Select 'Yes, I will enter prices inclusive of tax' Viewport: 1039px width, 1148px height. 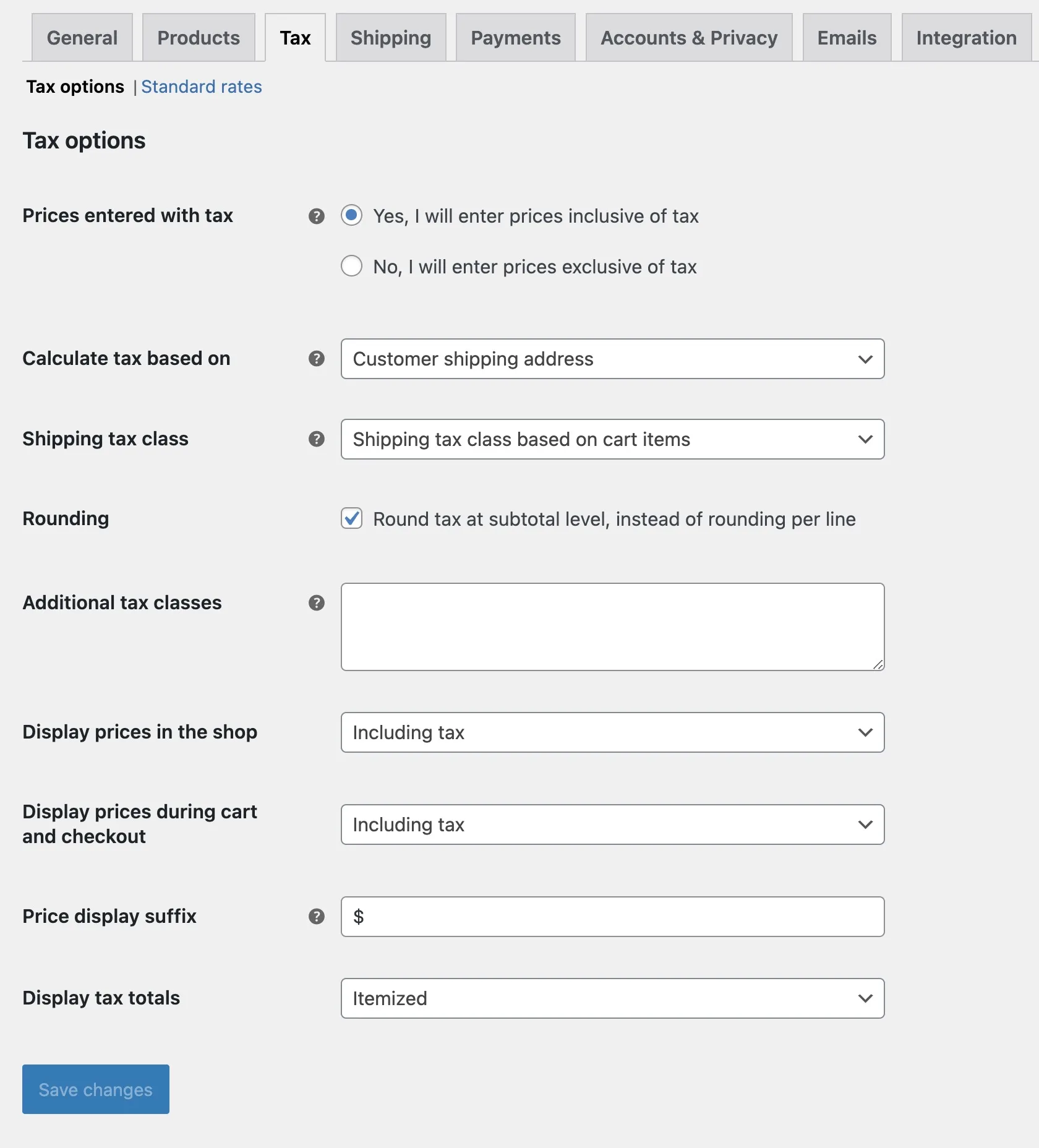(x=352, y=215)
